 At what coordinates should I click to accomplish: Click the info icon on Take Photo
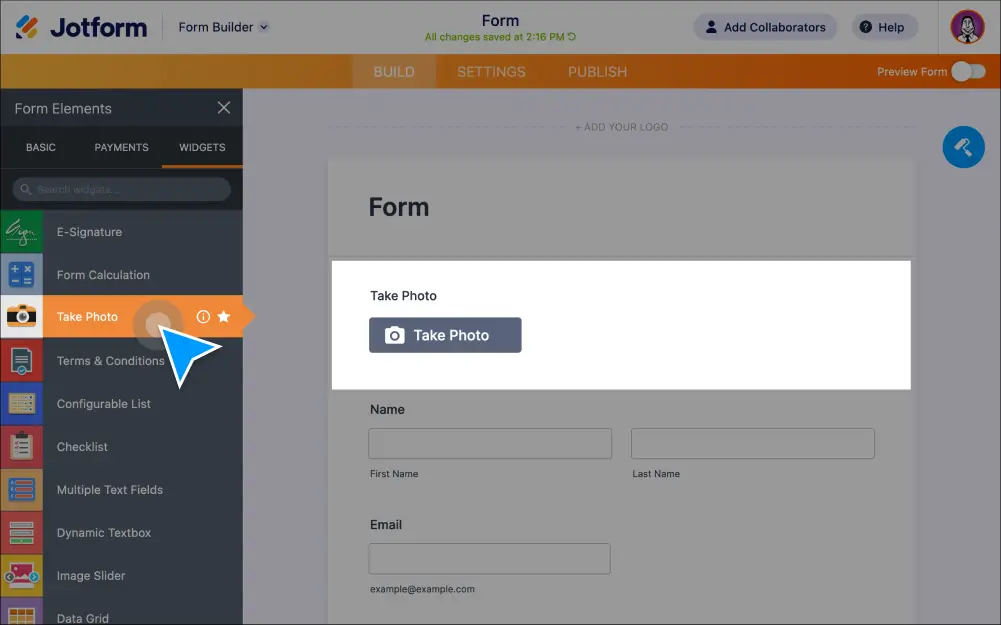(203, 317)
